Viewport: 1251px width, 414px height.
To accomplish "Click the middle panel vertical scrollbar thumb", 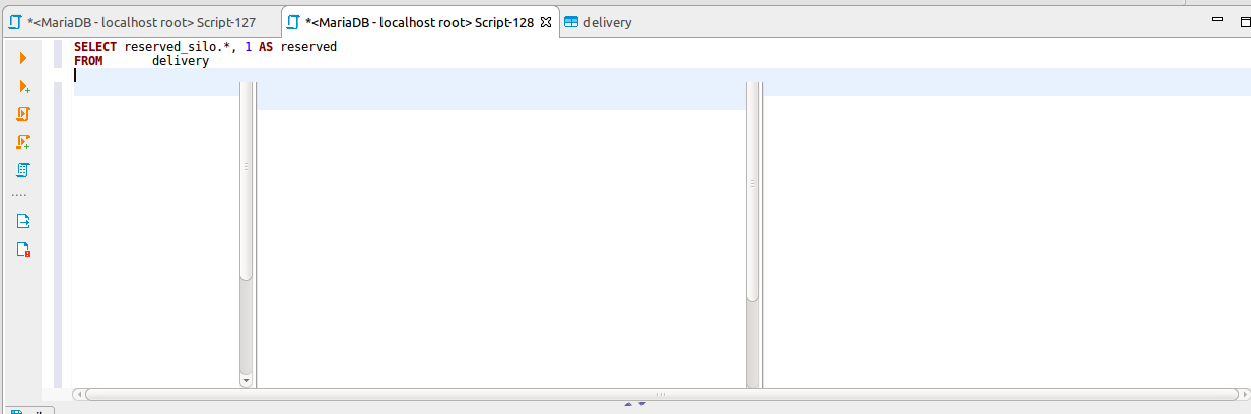I will coord(753,190).
